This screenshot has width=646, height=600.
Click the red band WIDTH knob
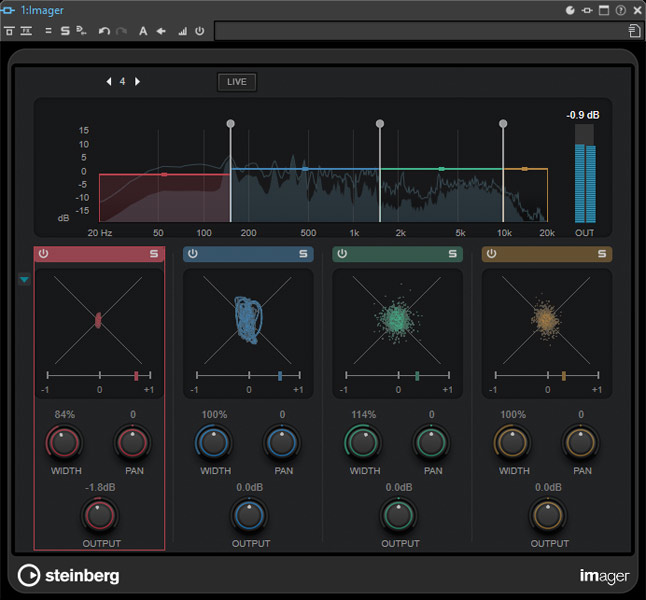click(62, 441)
